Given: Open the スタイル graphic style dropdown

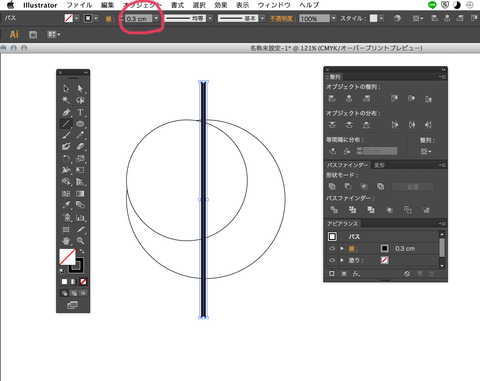Looking at the screenshot, I should point(381,18).
